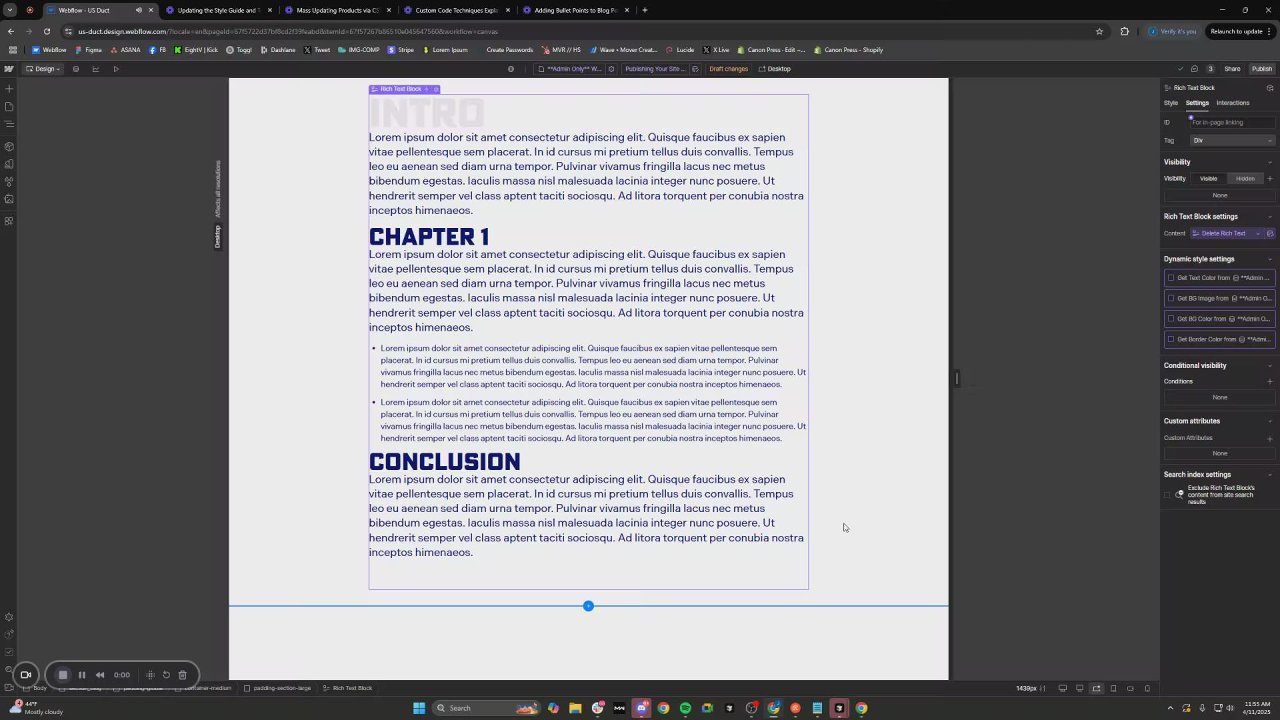Add a custom attribute with plus icon
Screen dimensions: 1280x720
click(x=1270, y=438)
